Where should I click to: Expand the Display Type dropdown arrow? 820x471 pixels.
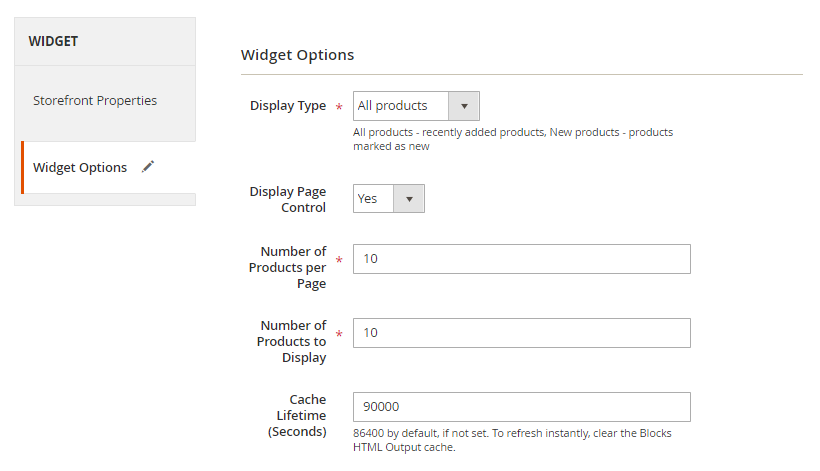463,106
